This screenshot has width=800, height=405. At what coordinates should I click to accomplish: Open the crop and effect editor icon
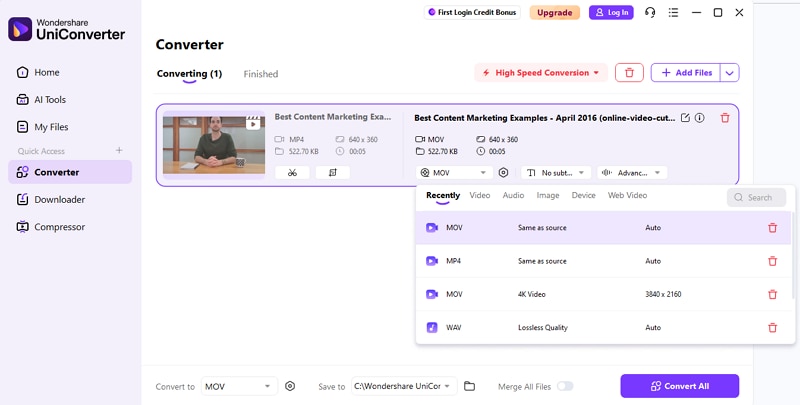click(x=333, y=172)
